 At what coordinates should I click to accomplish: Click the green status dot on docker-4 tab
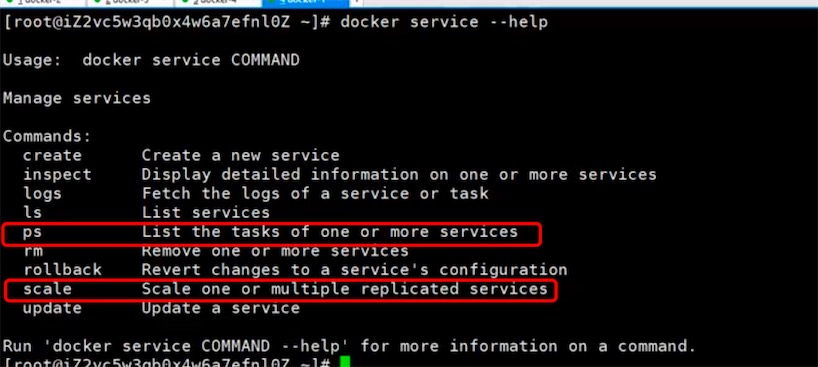tap(185, 2)
